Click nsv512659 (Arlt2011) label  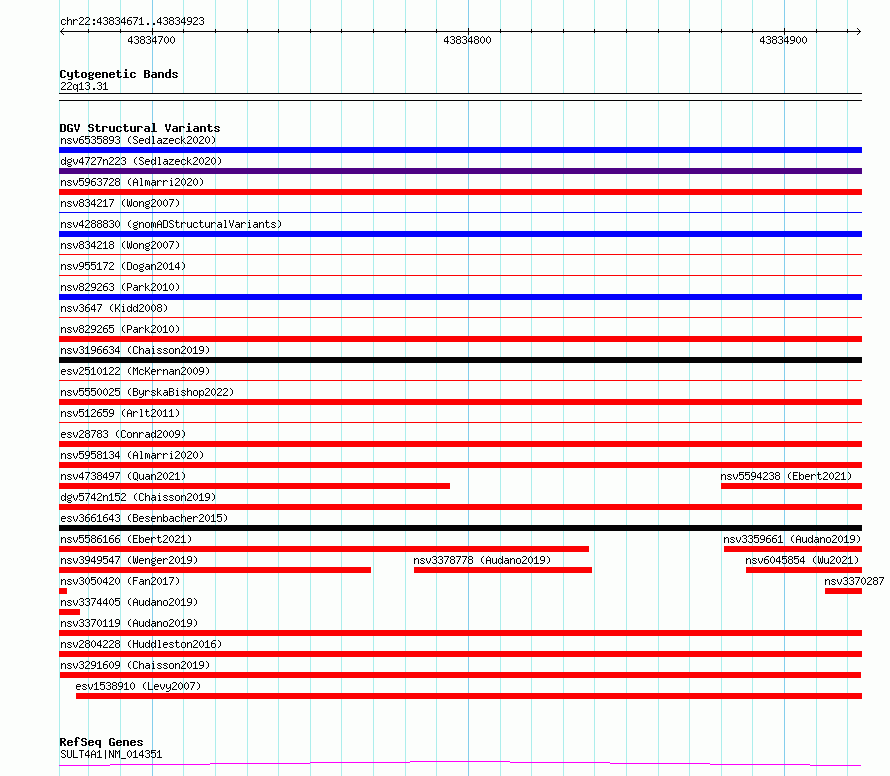coord(120,413)
